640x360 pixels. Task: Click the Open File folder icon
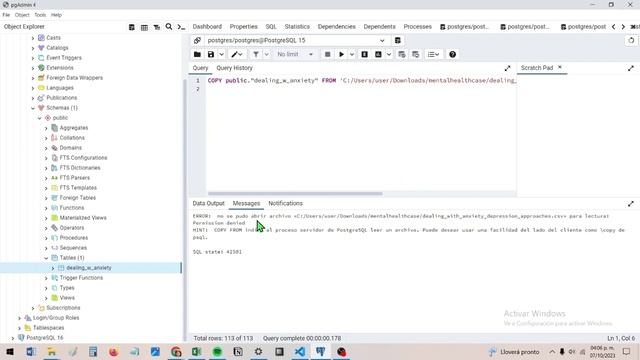197,54
